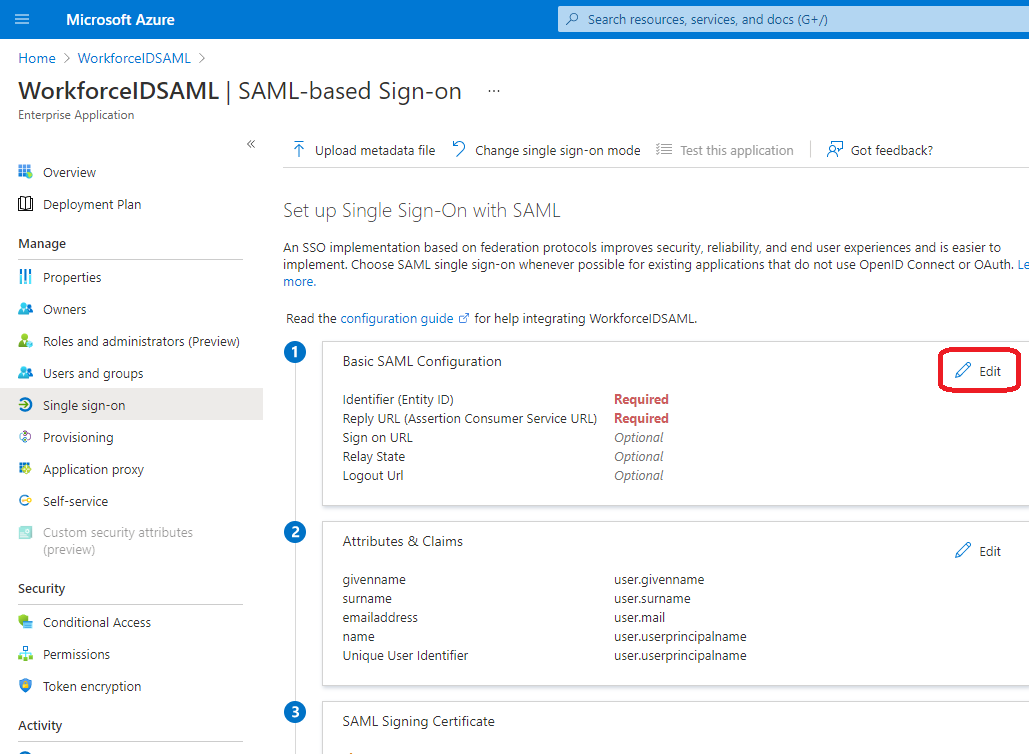Select the Single sign-on menu item
This screenshot has height=754, width=1029.
[131, 405]
